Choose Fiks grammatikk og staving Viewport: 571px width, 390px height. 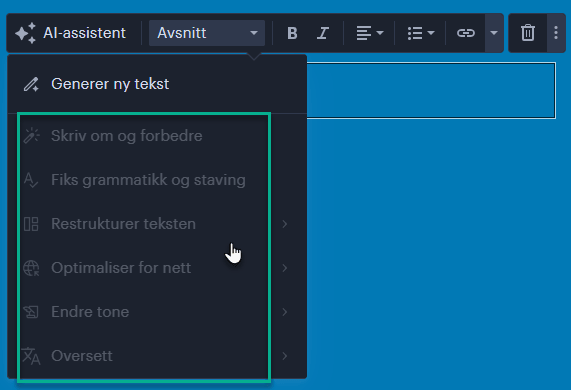click(x=157, y=180)
